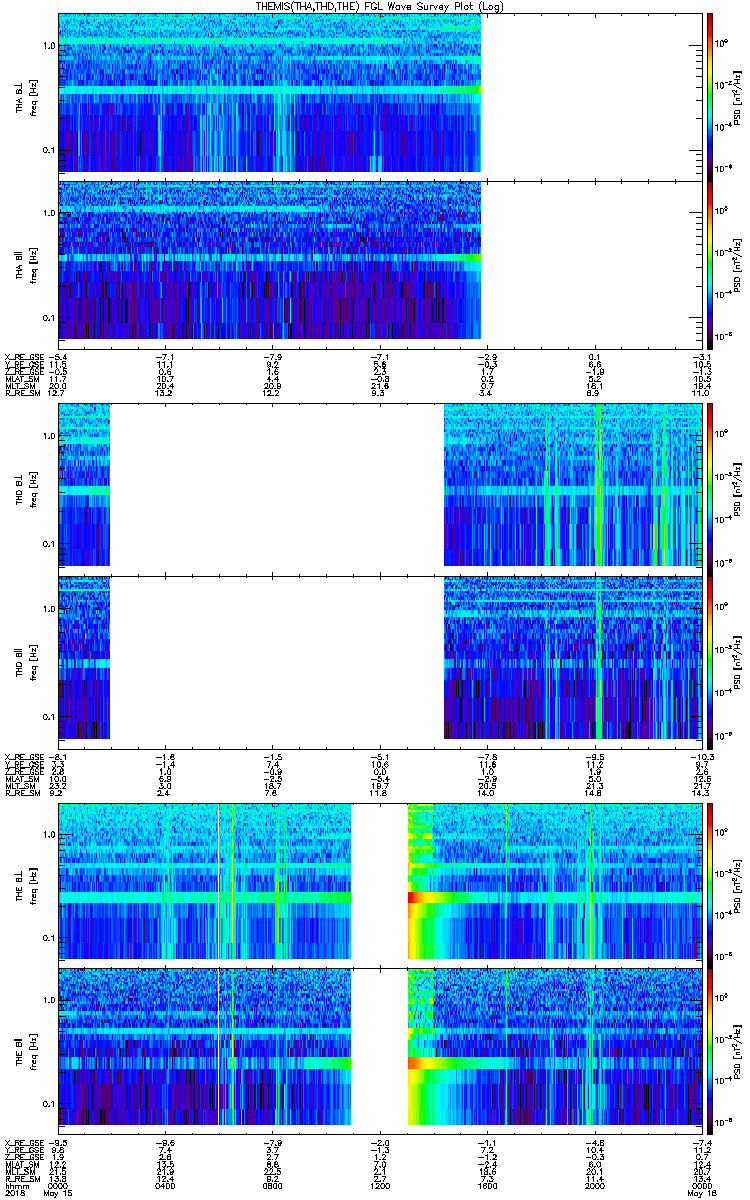
Task: Click the X_RE_GSE row label under THA panels
Action: point(24,356)
